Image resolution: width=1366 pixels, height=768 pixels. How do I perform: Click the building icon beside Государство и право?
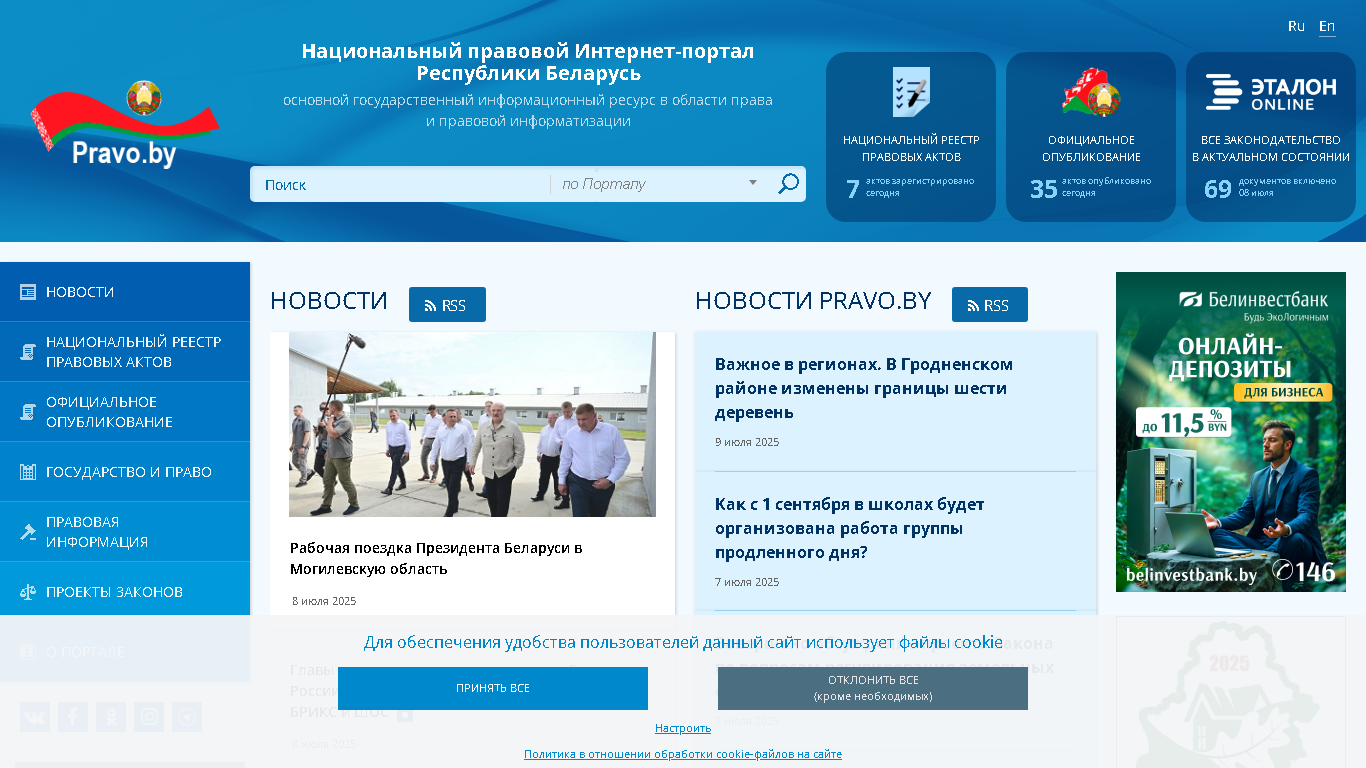tap(28, 472)
